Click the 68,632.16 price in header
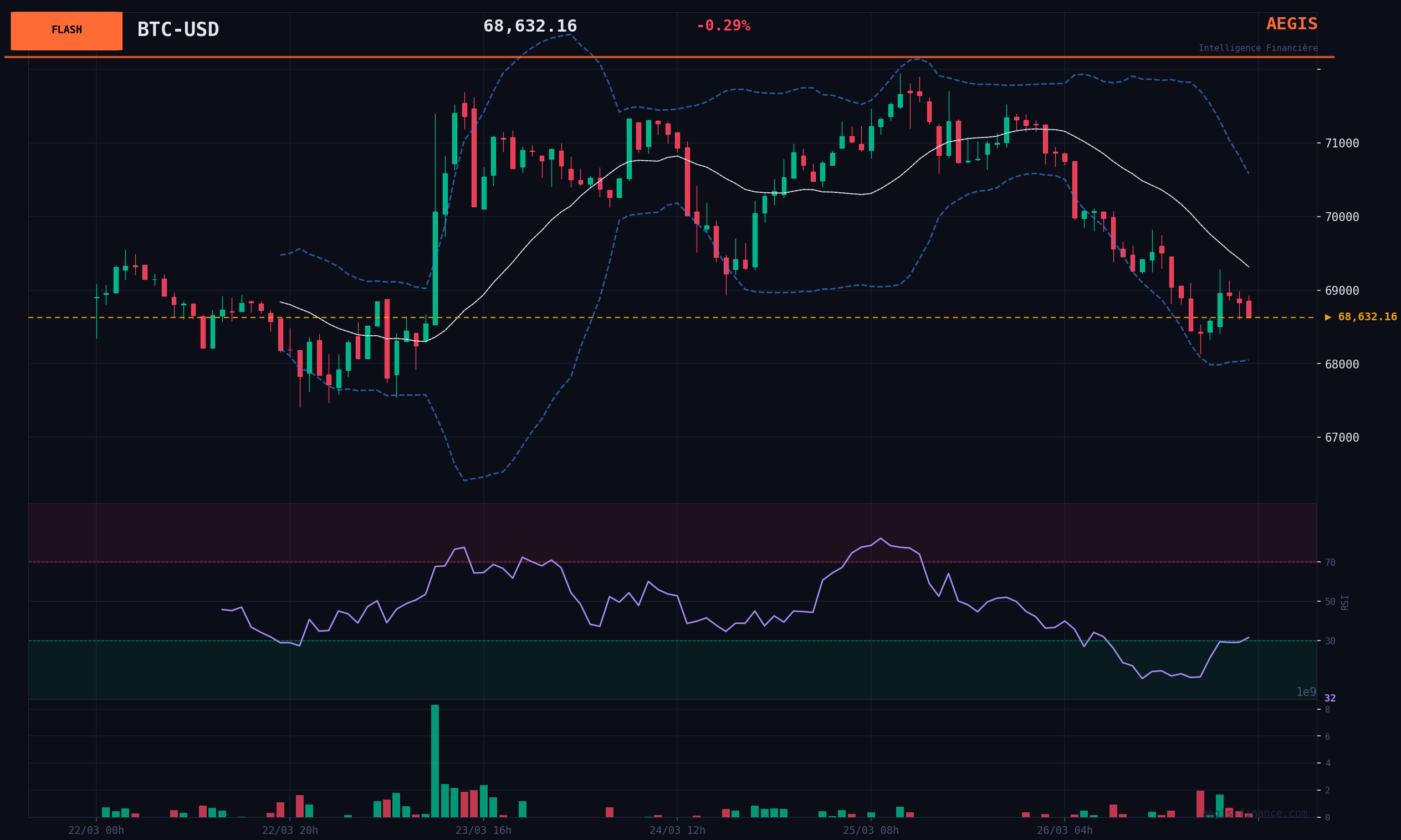Screen dimensions: 1401x840 530,27
